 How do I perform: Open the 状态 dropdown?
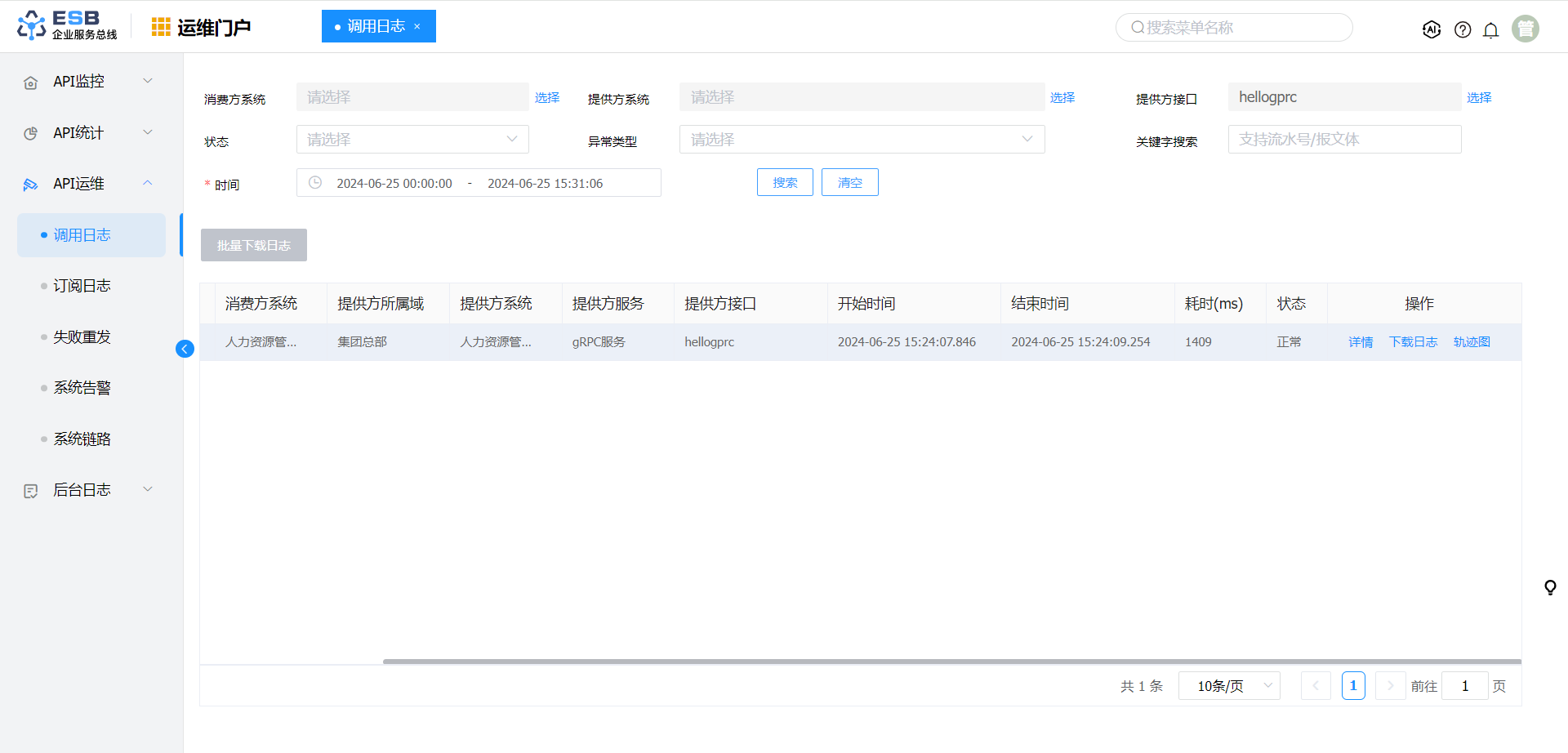(412, 140)
